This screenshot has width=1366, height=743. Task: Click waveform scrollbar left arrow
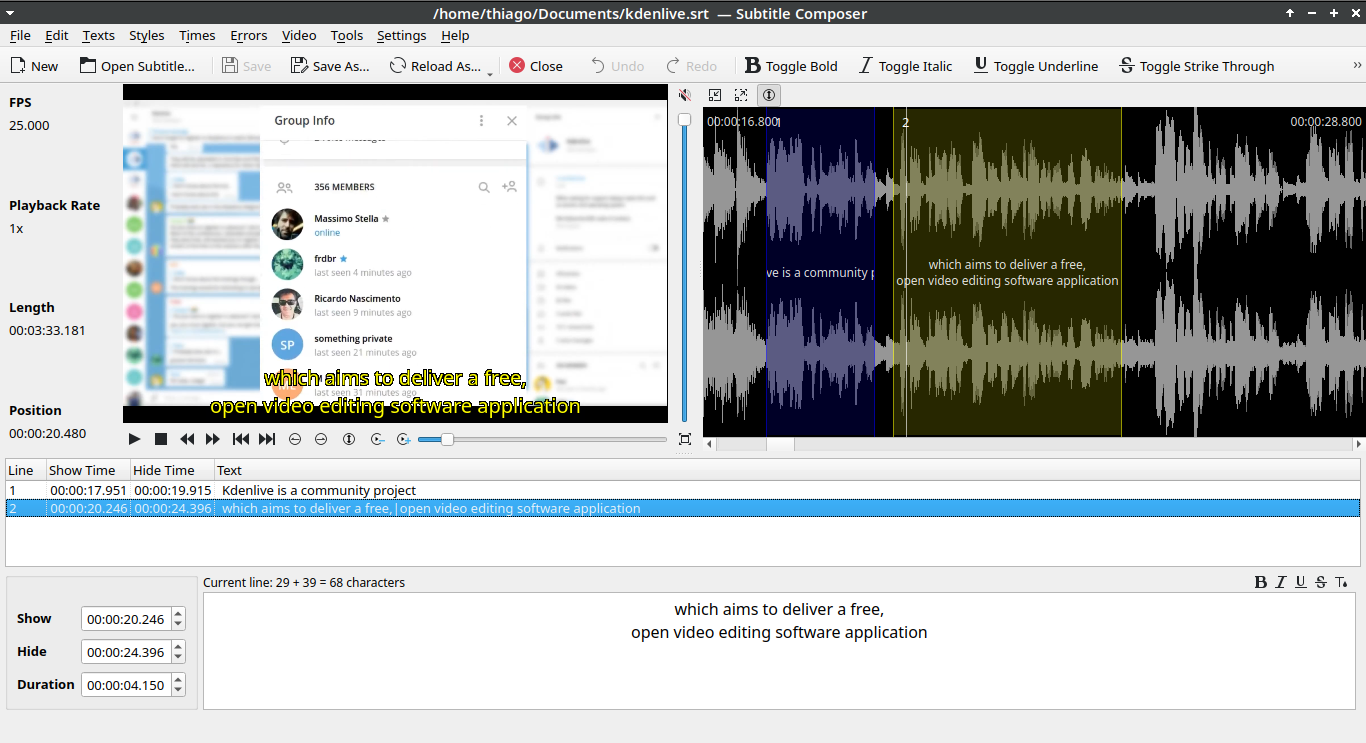(710, 444)
